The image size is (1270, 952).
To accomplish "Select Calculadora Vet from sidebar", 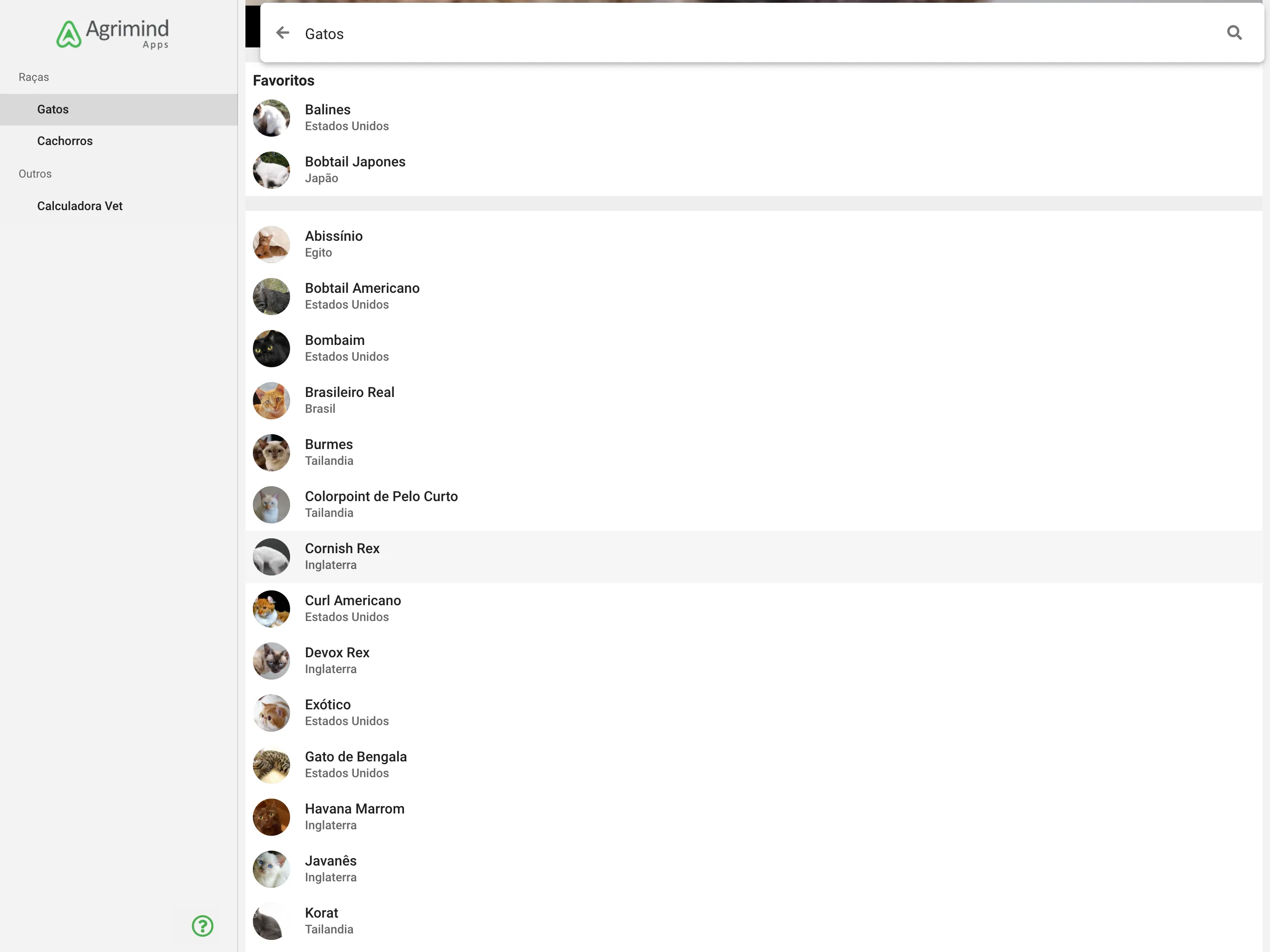I will pos(80,206).
